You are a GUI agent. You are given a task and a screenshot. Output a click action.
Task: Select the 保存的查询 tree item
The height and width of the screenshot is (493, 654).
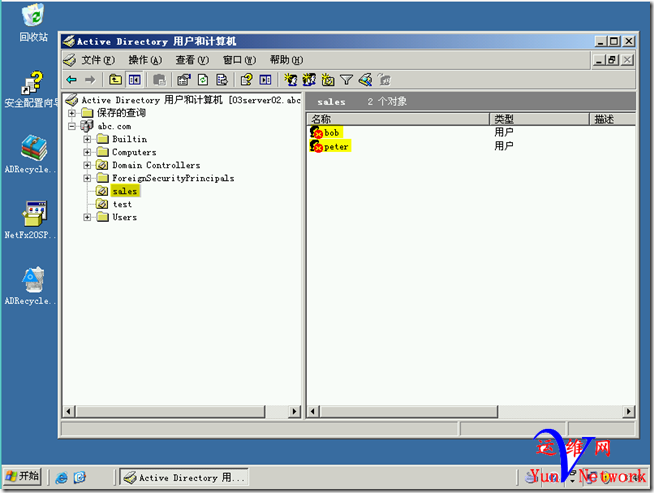[x=121, y=113]
